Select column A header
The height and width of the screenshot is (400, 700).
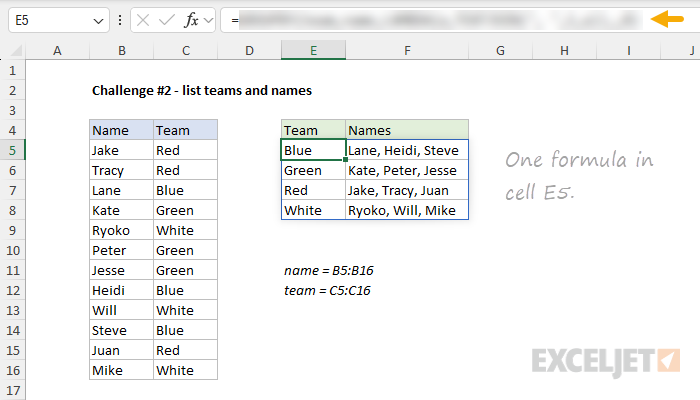[x=57, y=50]
